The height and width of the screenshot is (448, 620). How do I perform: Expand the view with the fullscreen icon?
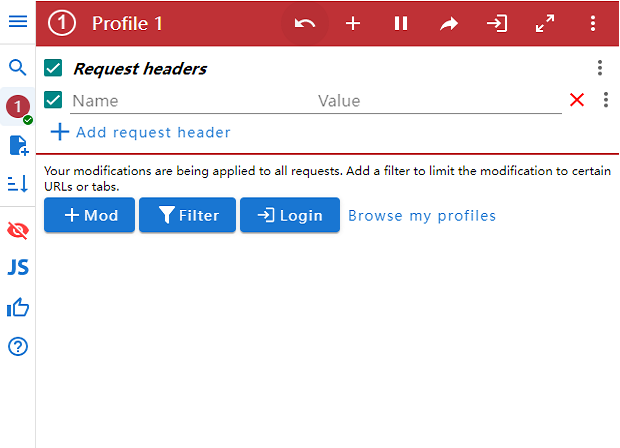(545, 23)
